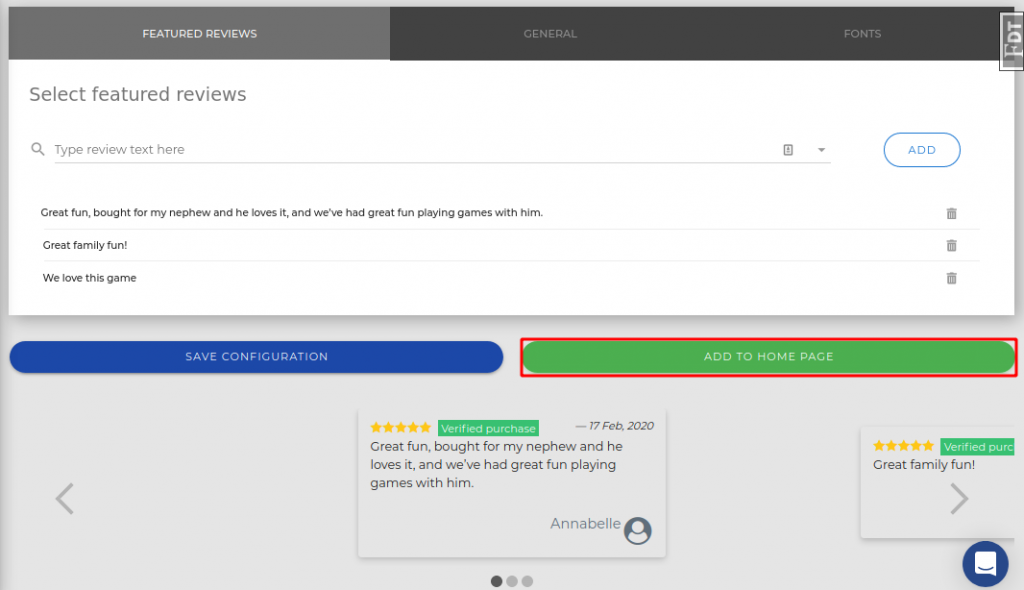The height and width of the screenshot is (590, 1024).
Task: Click the Verified purchase badge on Annabelle's review
Action: pos(488,429)
